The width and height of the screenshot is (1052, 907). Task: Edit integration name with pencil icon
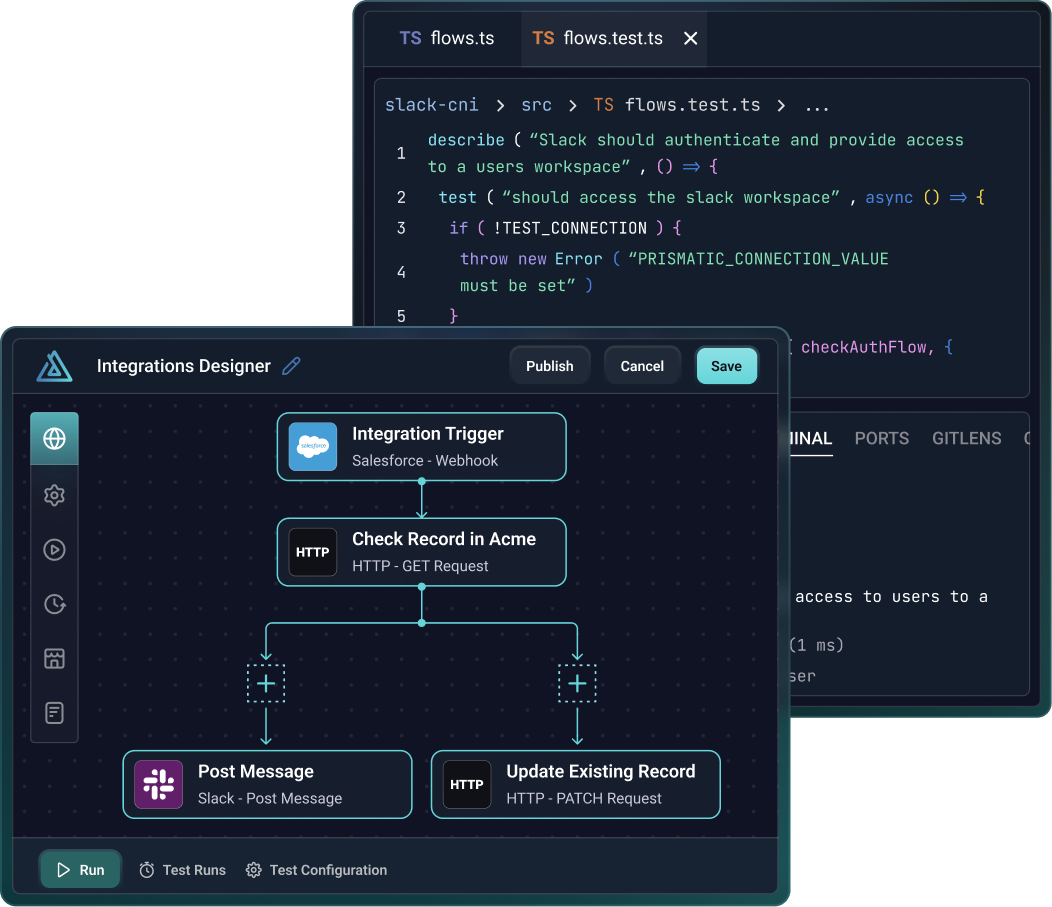point(291,366)
